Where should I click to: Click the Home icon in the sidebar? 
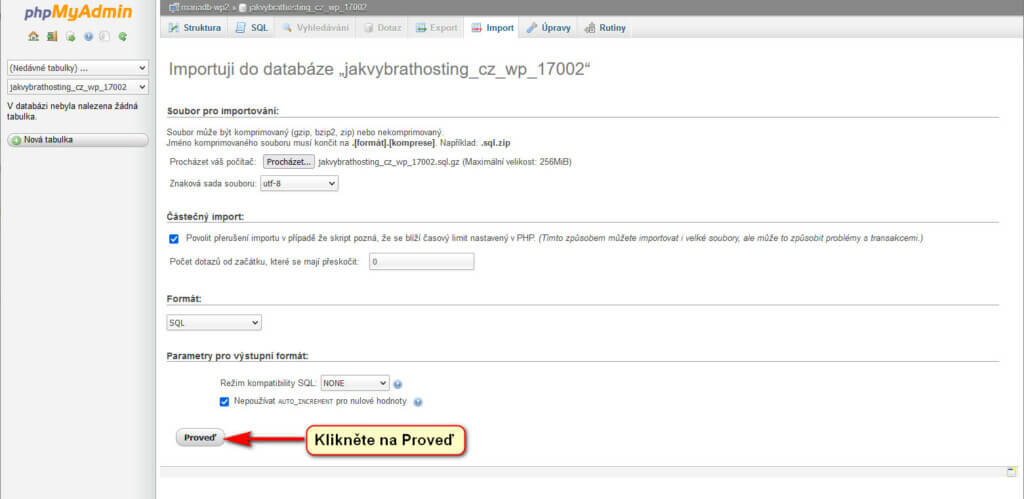tap(34, 36)
